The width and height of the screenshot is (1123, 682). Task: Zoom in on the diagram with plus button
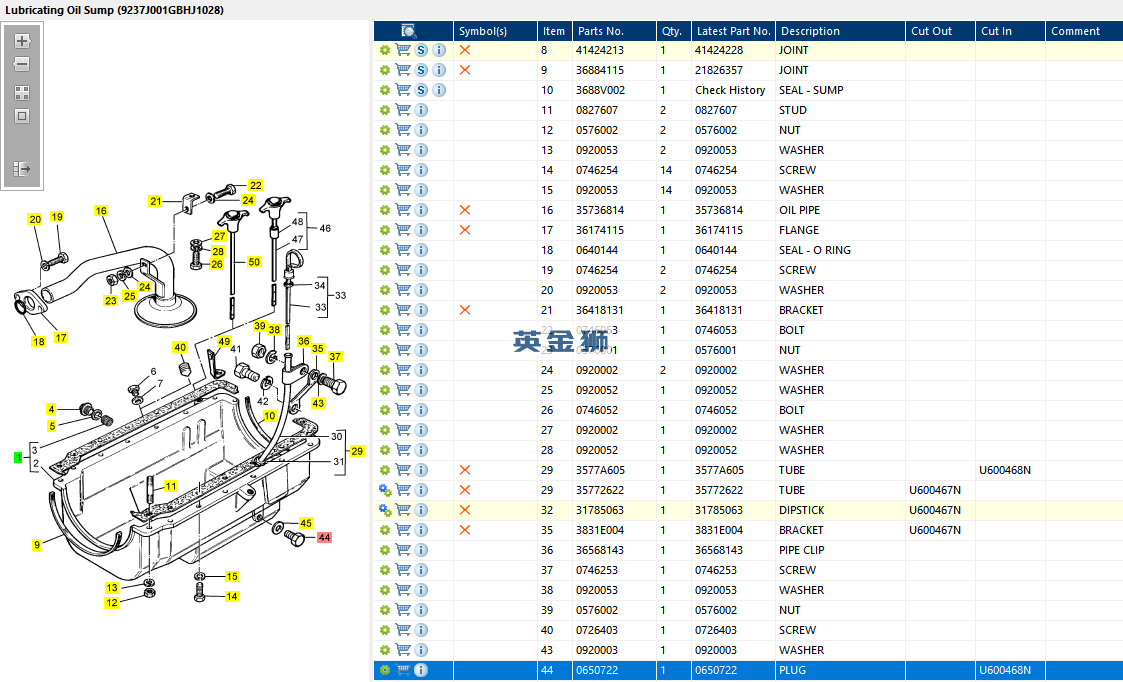[x=22, y=41]
